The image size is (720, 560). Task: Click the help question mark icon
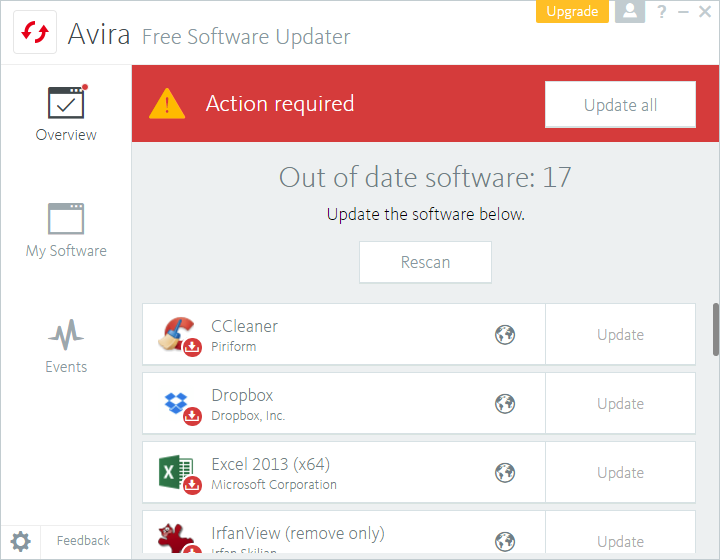point(661,12)
